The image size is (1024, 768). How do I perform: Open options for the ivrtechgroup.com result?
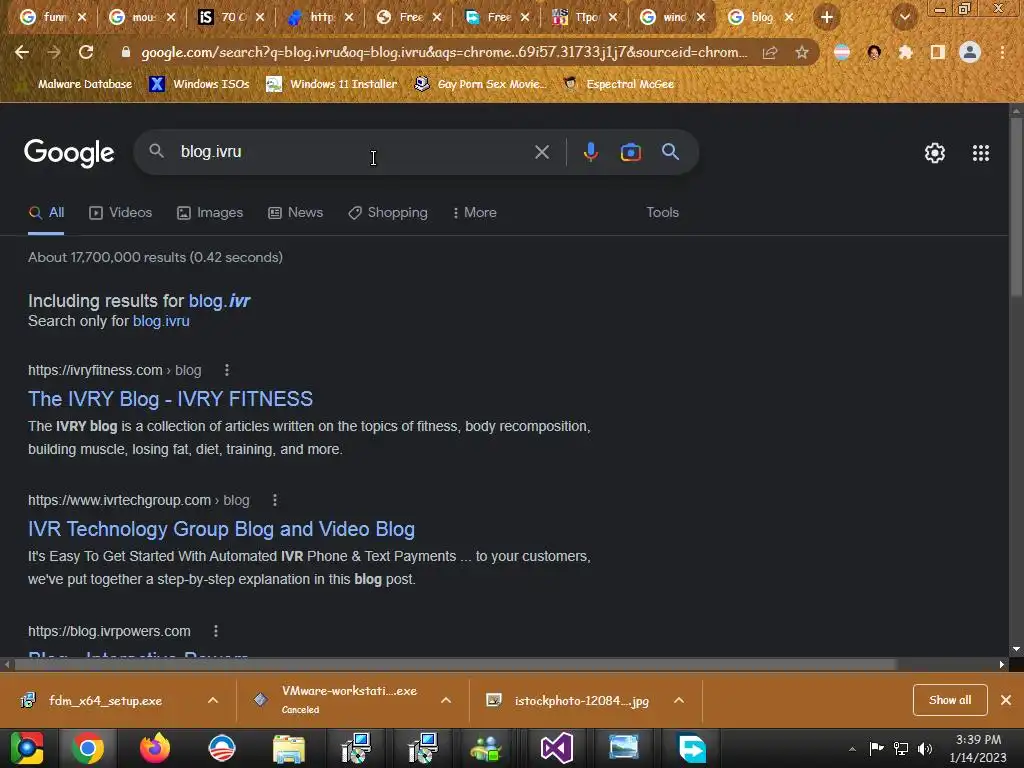(275, 500)
